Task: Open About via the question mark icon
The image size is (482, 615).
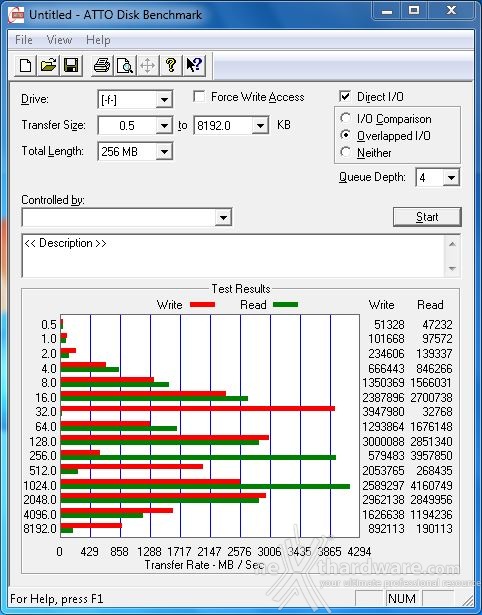Action: [171, 65]
